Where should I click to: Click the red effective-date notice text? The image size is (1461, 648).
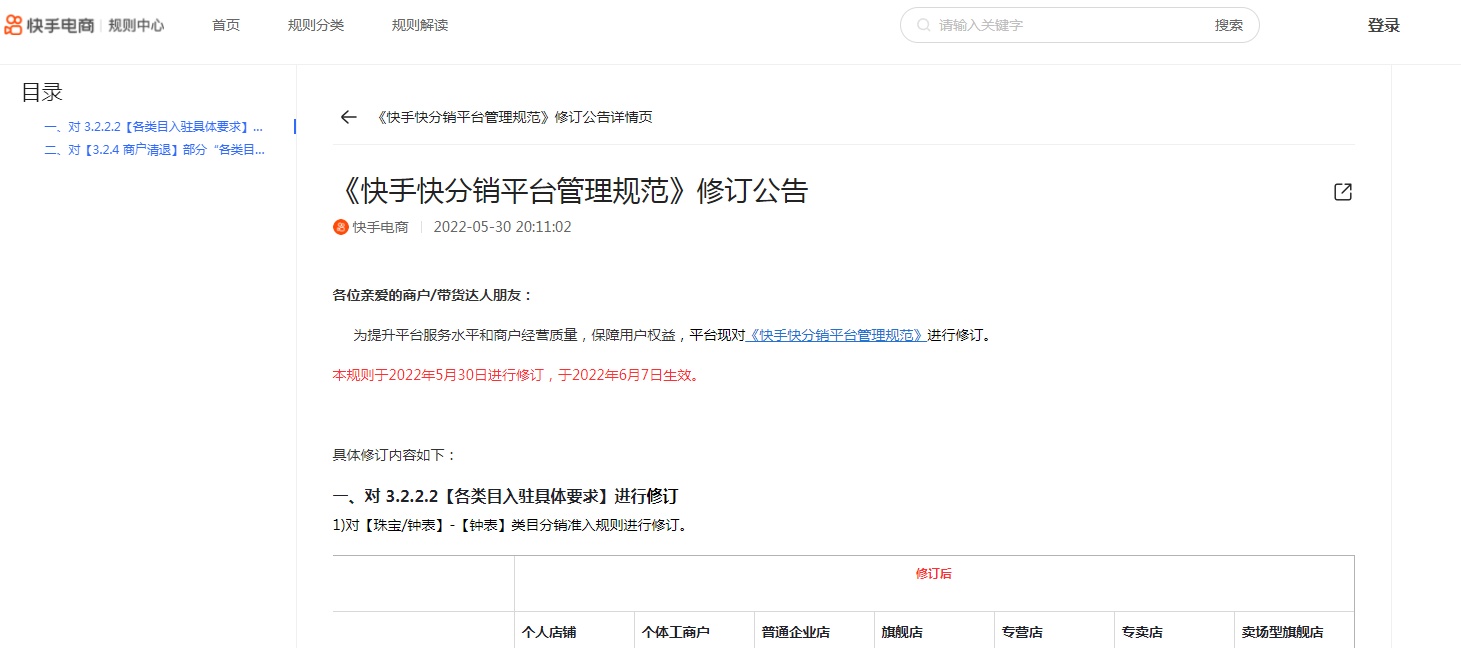point(517,375)
